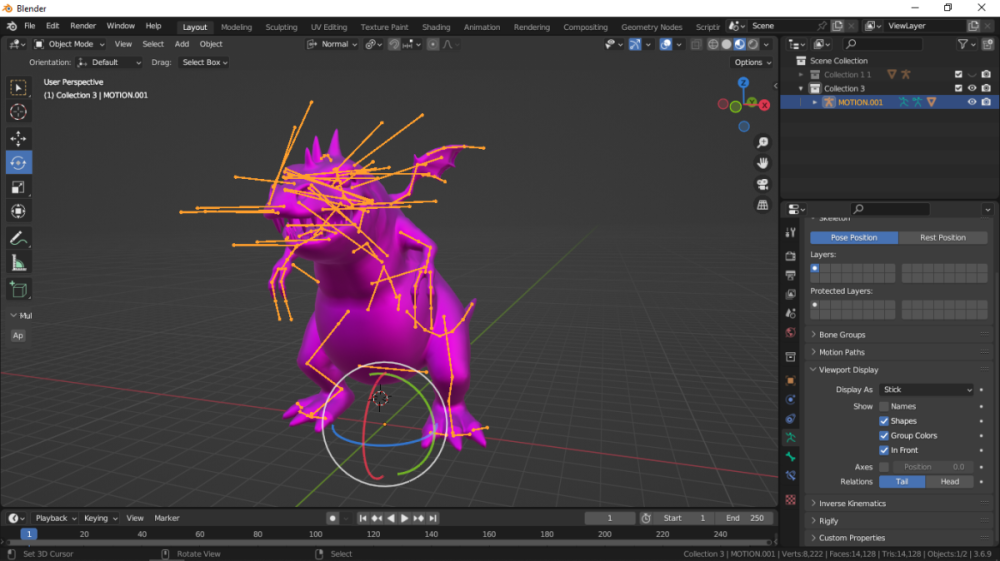The height and width of the screenshot is (561, 1000).
Task: Open the Object Mode dropdown
Action: 69,44
